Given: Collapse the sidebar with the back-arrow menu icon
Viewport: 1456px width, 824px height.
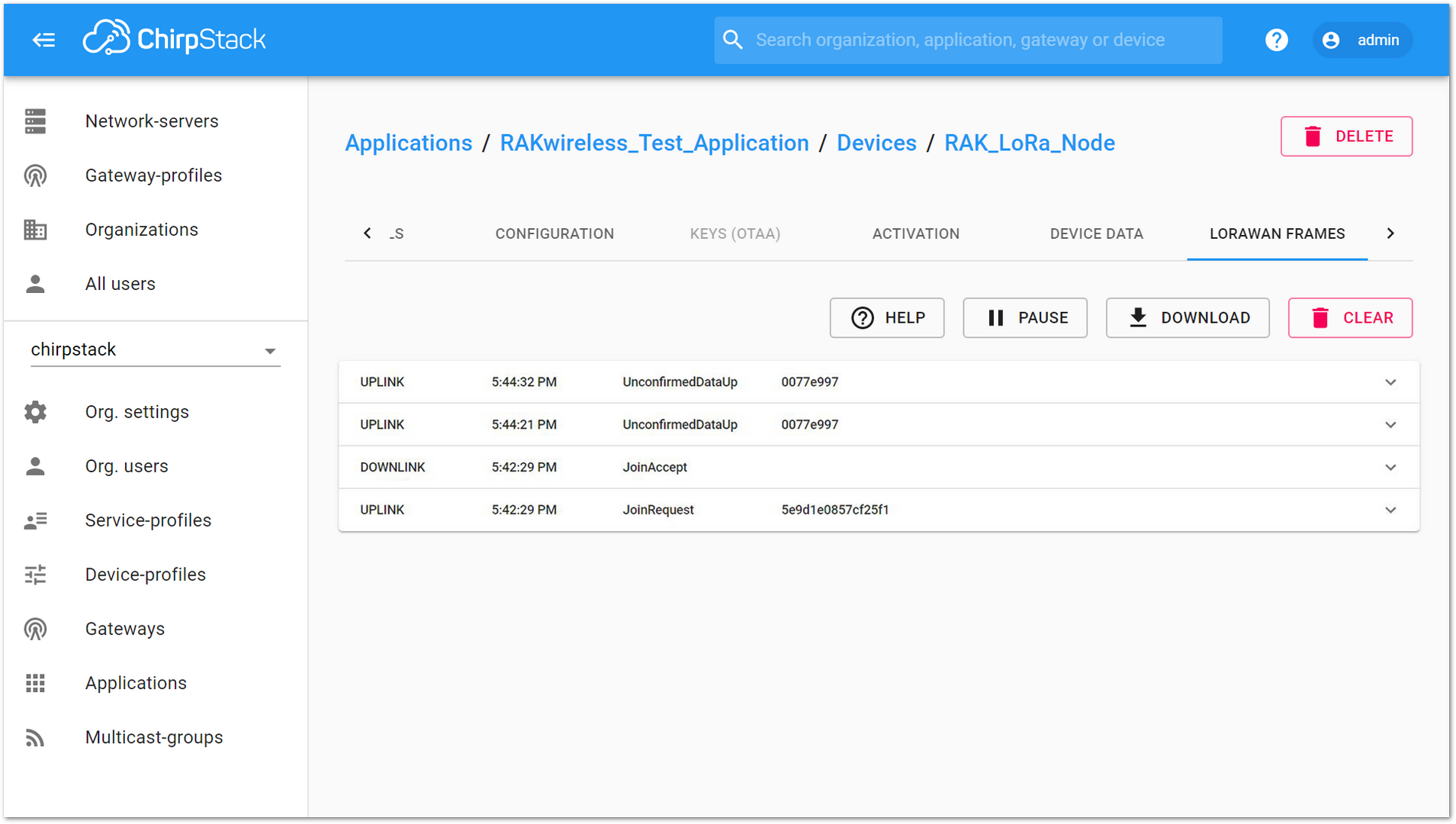Looking at the screenshot, I should [44, 40].
